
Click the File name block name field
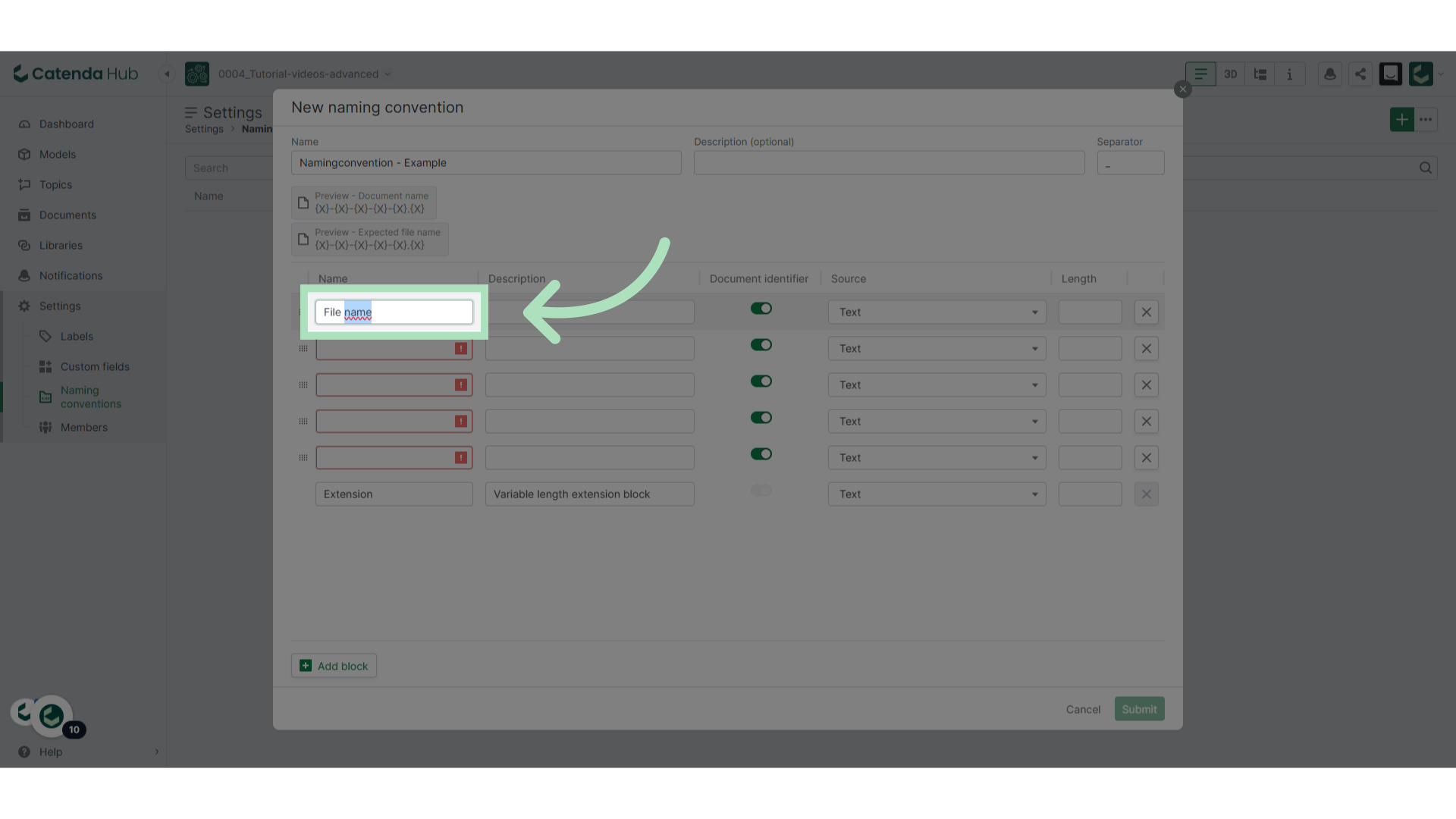pos(394,312)
